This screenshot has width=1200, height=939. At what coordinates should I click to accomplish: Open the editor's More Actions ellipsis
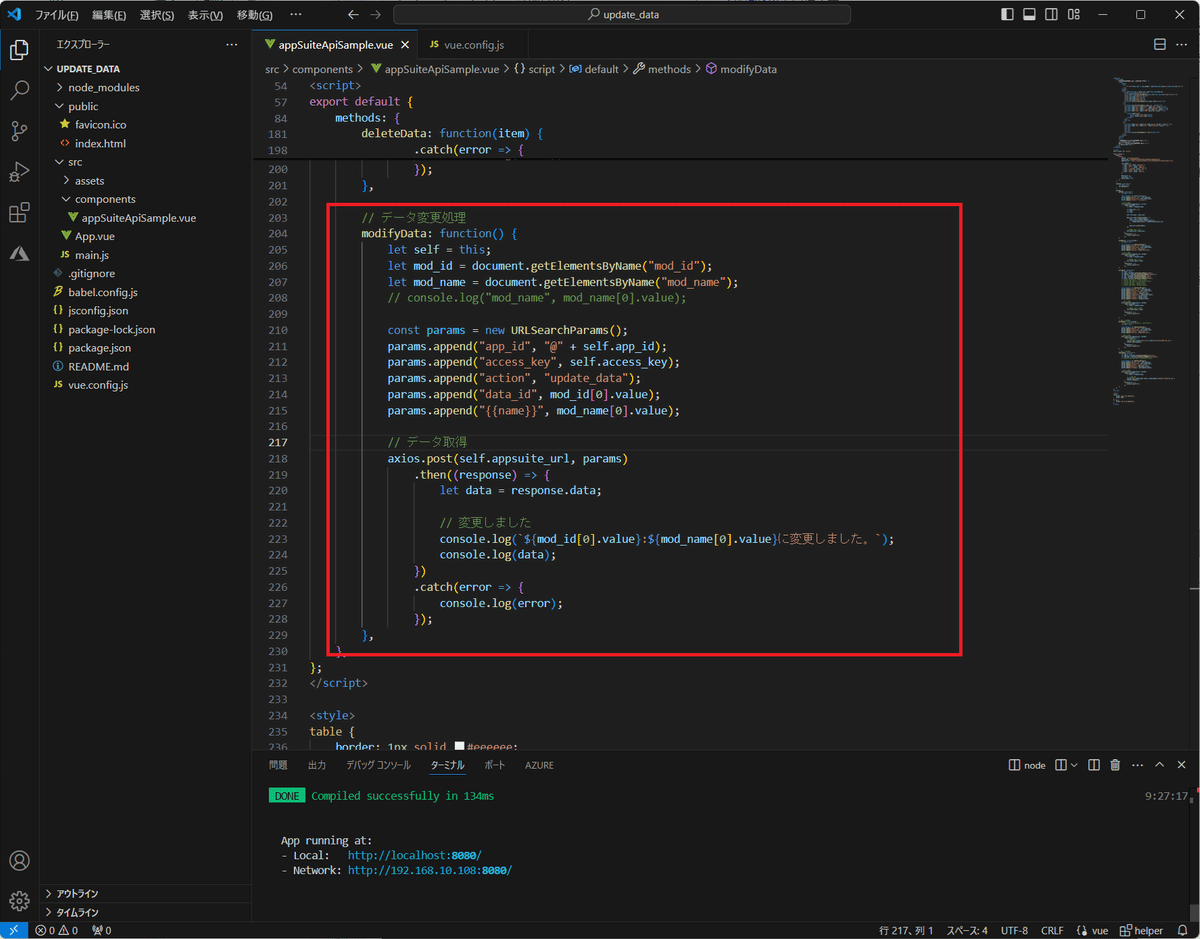pos(1182,45)
